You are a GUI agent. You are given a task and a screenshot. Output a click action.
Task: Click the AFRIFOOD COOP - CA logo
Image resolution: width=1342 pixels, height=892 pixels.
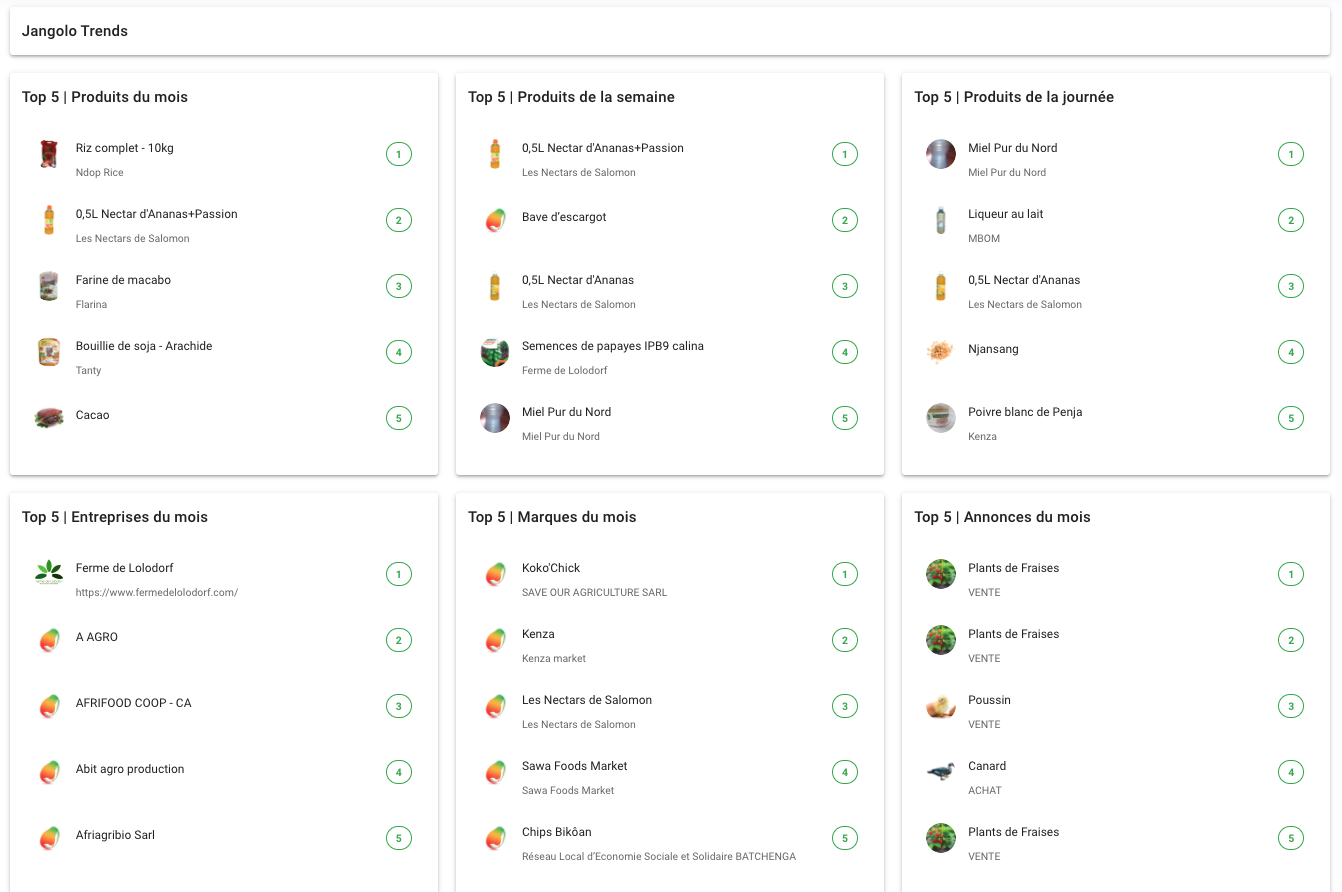[49, 706]
